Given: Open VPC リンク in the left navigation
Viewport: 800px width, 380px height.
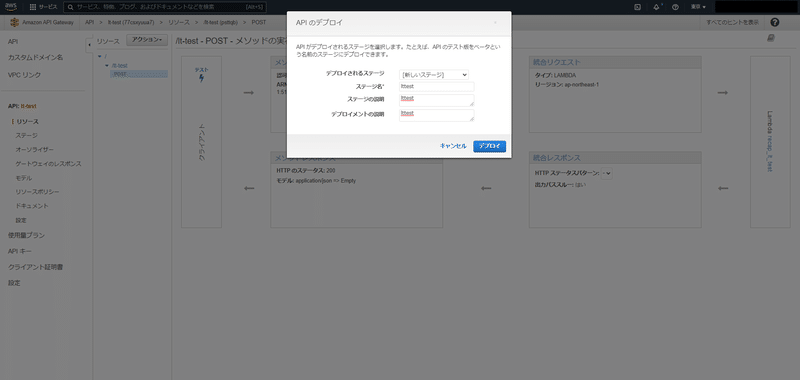Looking at the screenshot, I should pos(24,75).
